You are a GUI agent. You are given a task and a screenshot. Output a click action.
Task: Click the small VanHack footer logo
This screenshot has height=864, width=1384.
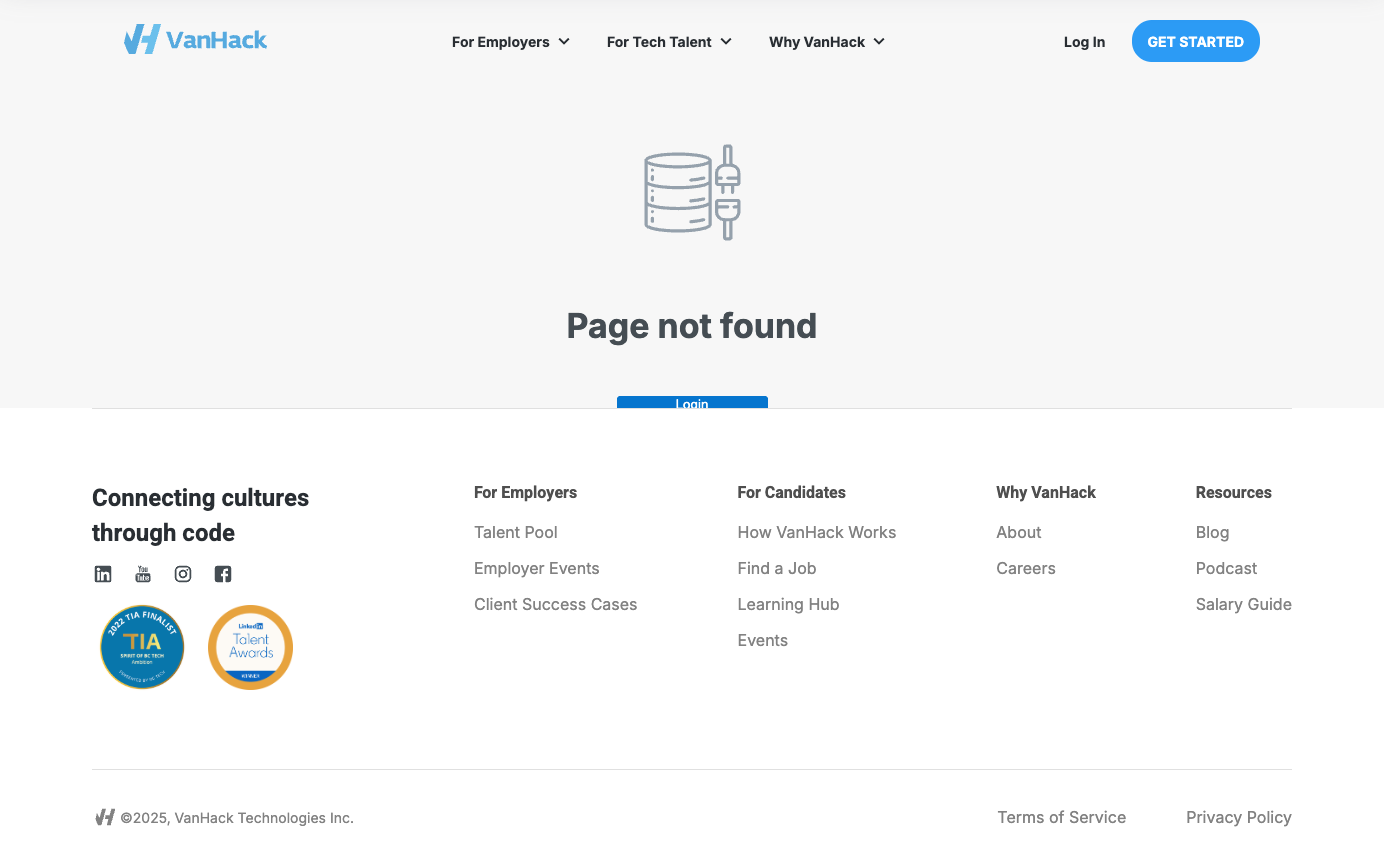coord(105,818)
